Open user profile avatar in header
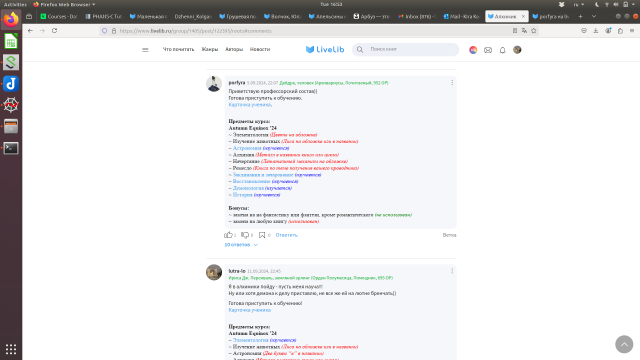This screenshot has height=360, width=640. [517, 50]
